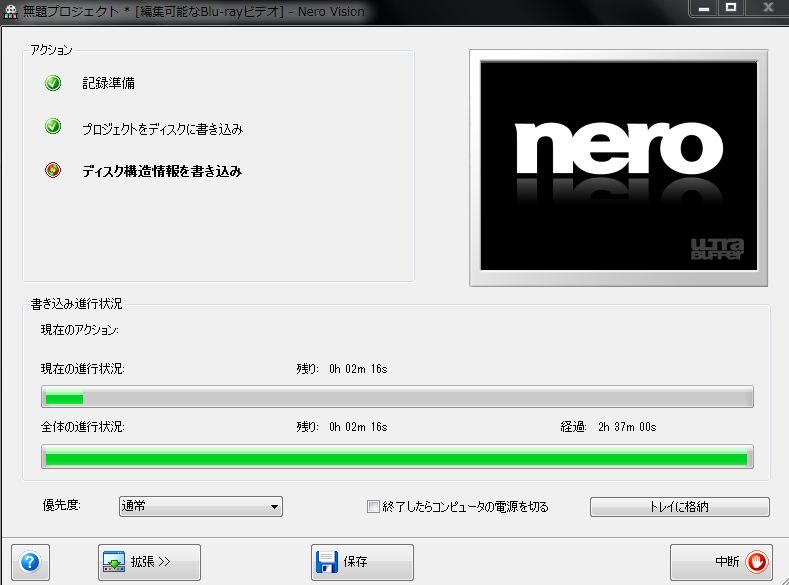
Task: Close the Nero Vision window
Action: [x=768, y=8]
